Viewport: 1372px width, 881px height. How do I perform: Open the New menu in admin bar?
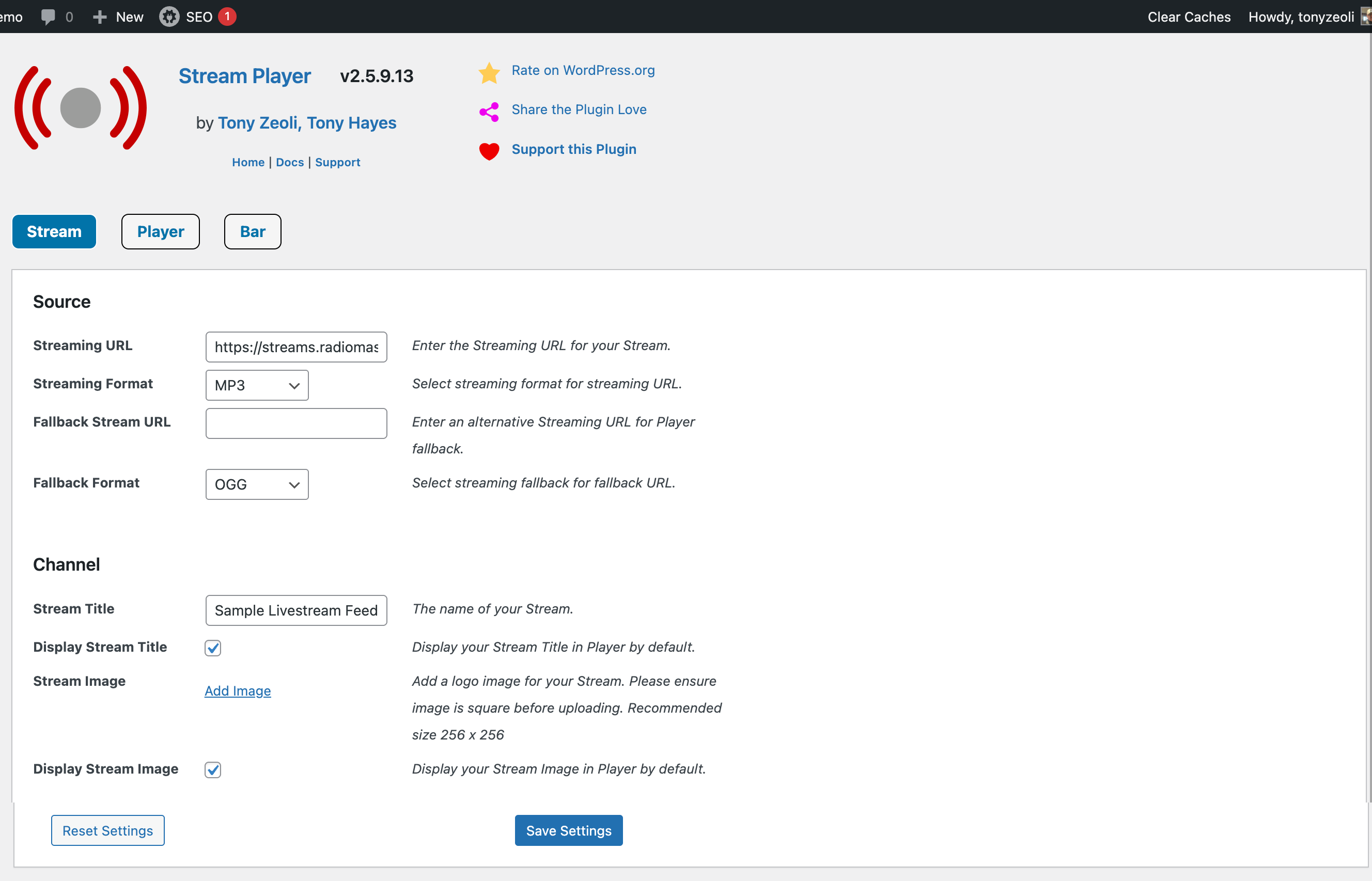pyautogui.click(x=118, y=17)
